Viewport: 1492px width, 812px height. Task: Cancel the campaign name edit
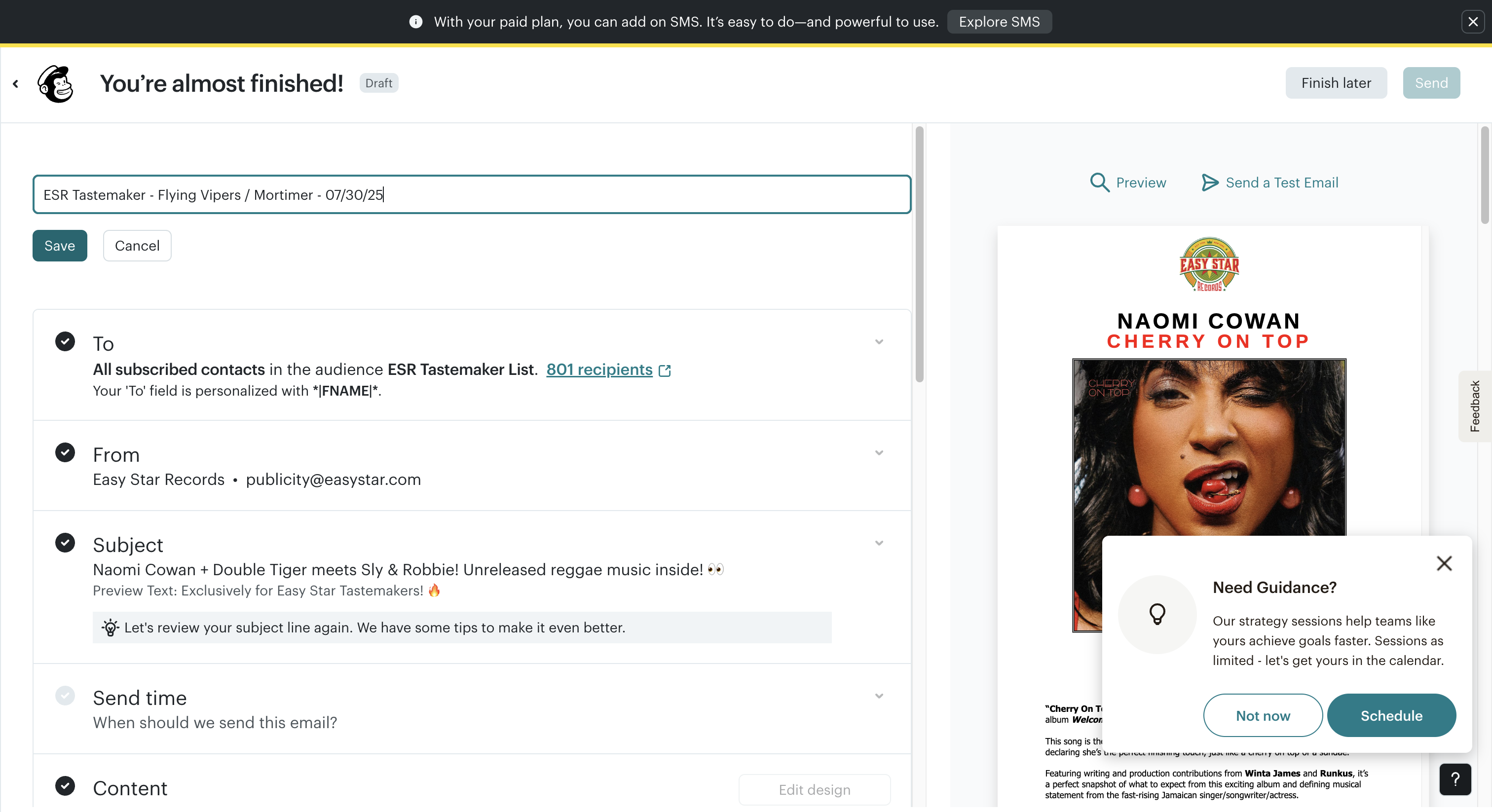[x=137, y=246]
